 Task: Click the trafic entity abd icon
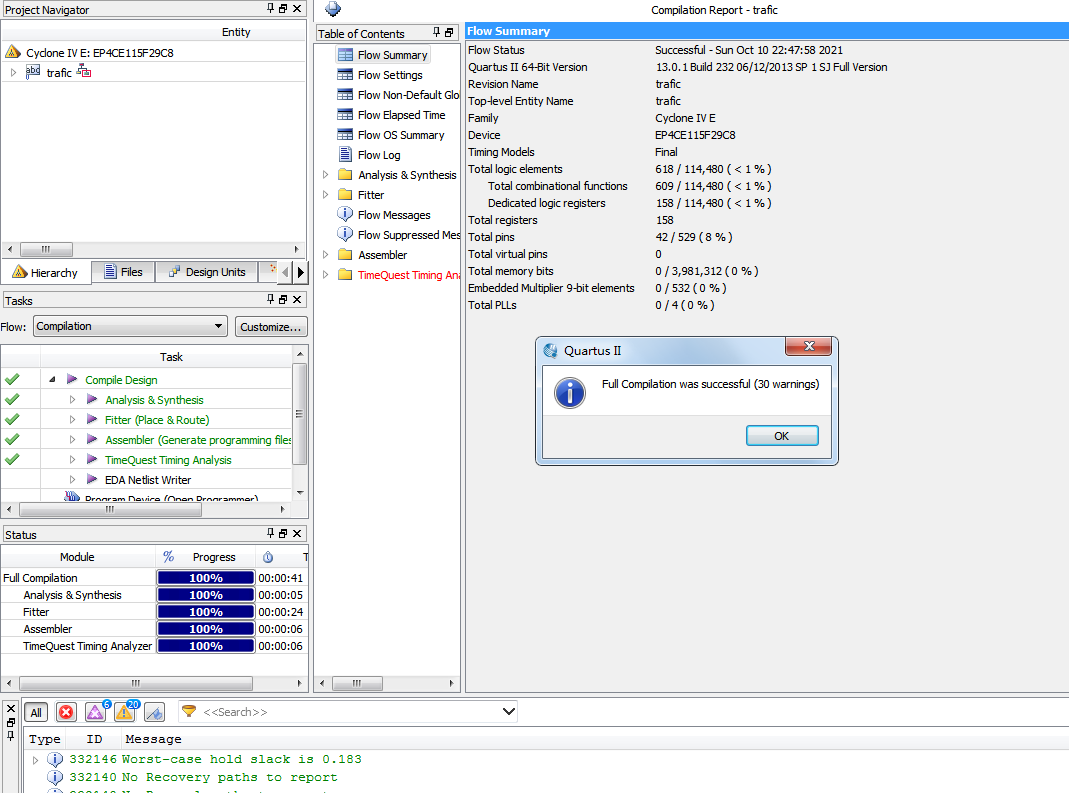33,72
